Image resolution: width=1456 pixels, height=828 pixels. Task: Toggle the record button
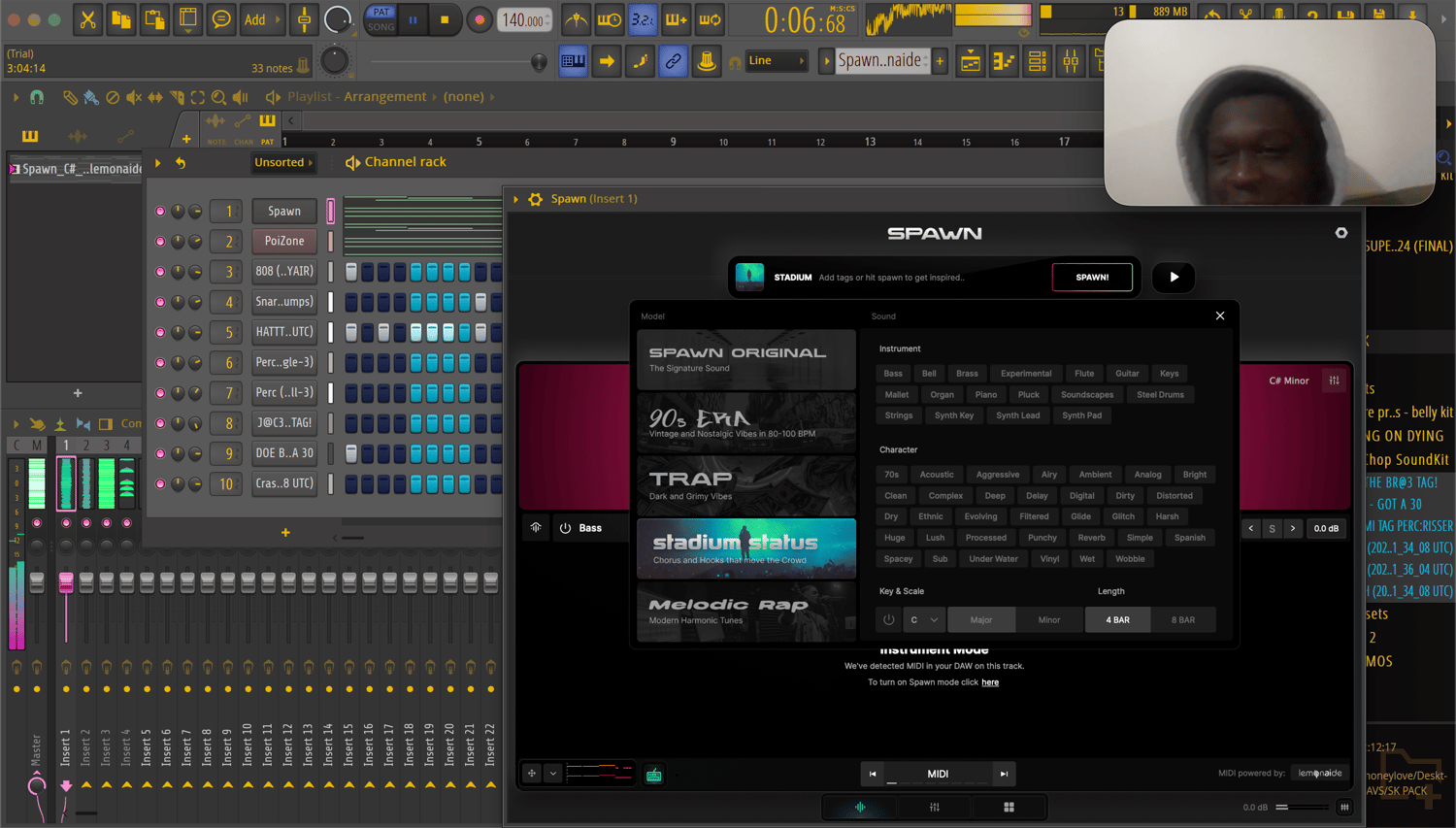pyautogui.click(x=479, y=19)
